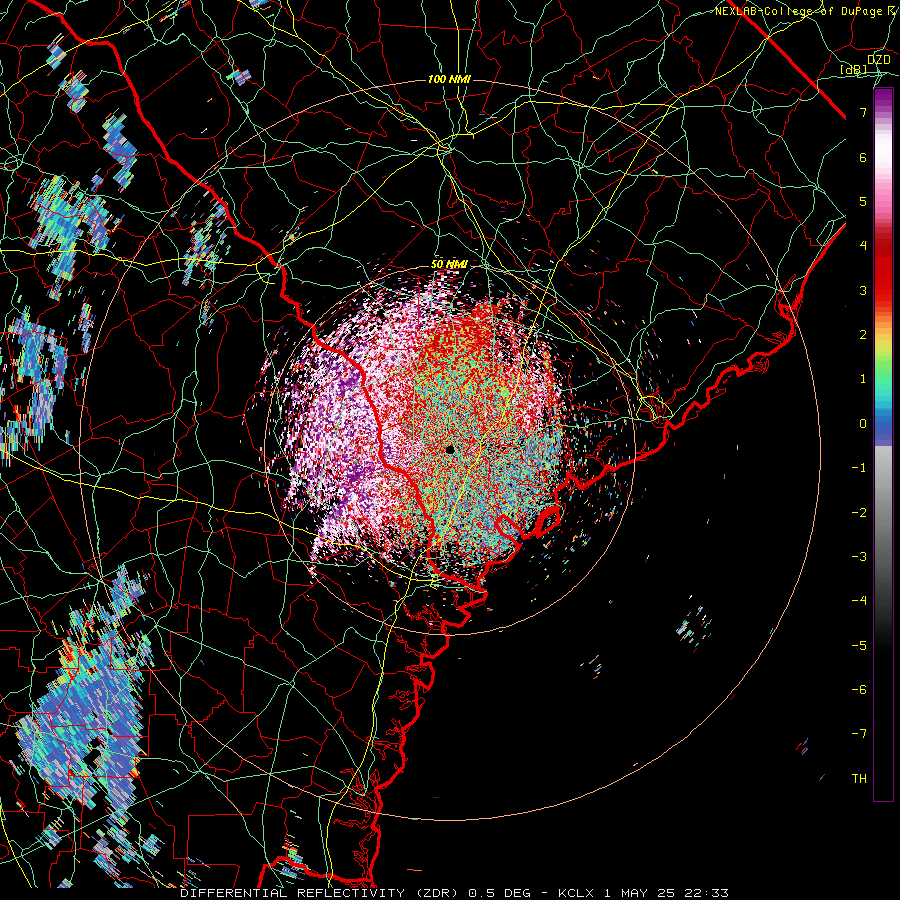Click the positive 4 scale label

(863, 246)
